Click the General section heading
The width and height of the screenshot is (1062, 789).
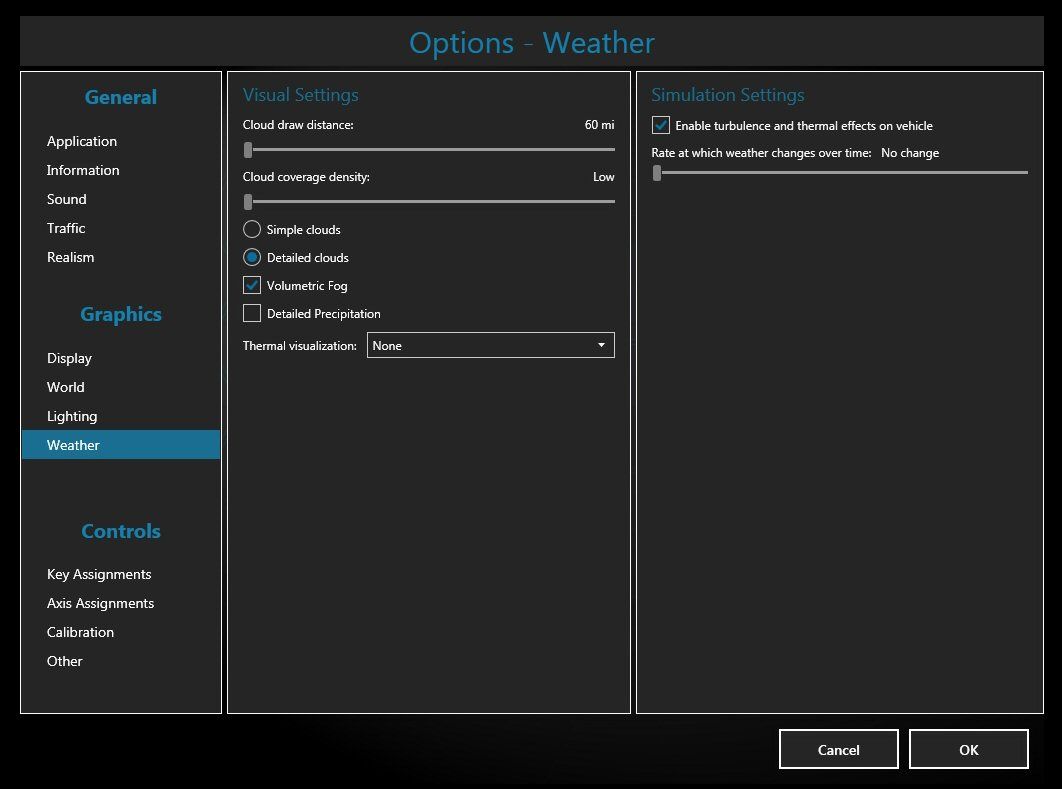point(121,97)
